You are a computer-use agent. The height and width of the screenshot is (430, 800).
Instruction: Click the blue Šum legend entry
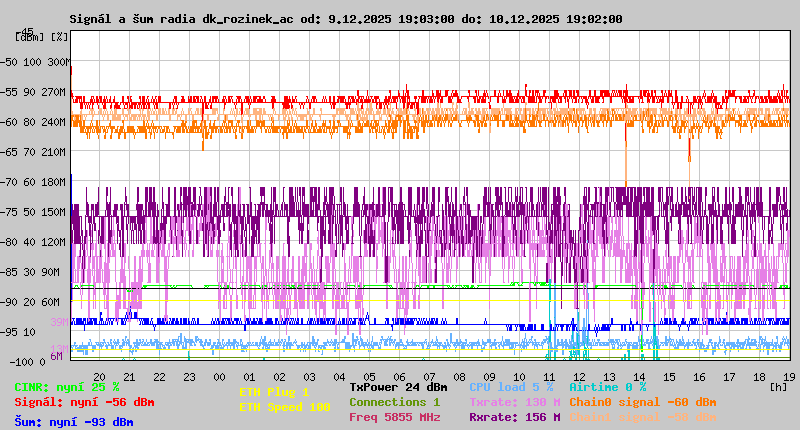coord(74,421)
